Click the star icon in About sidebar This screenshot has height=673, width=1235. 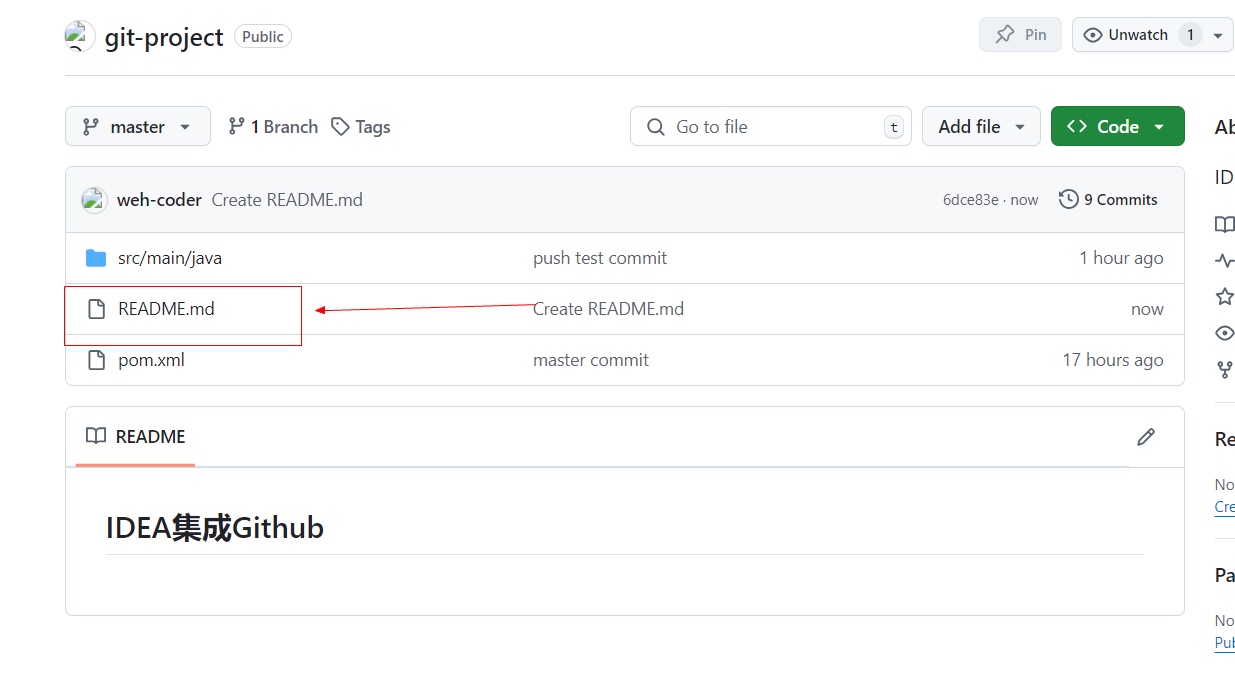click(x=1225, y=296)
